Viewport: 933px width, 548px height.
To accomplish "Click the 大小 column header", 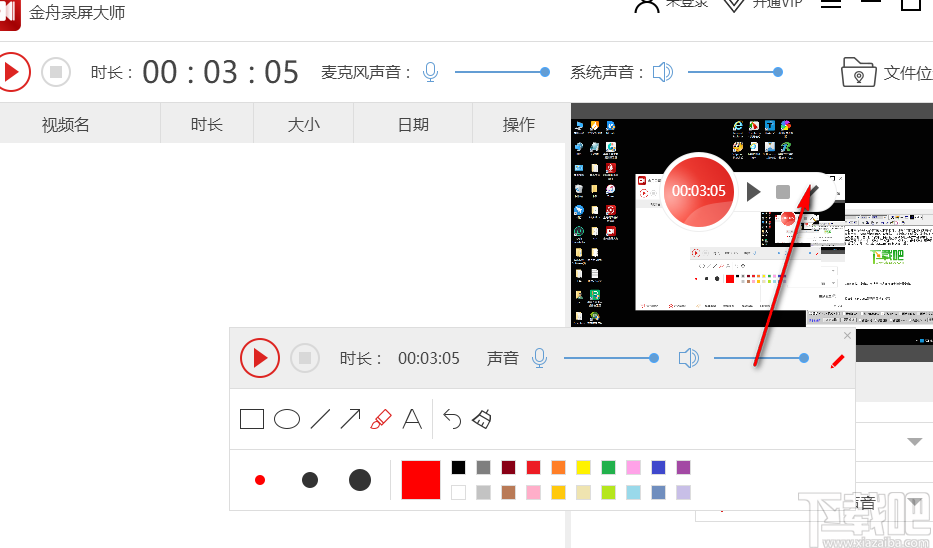I will tap(303, 124).
